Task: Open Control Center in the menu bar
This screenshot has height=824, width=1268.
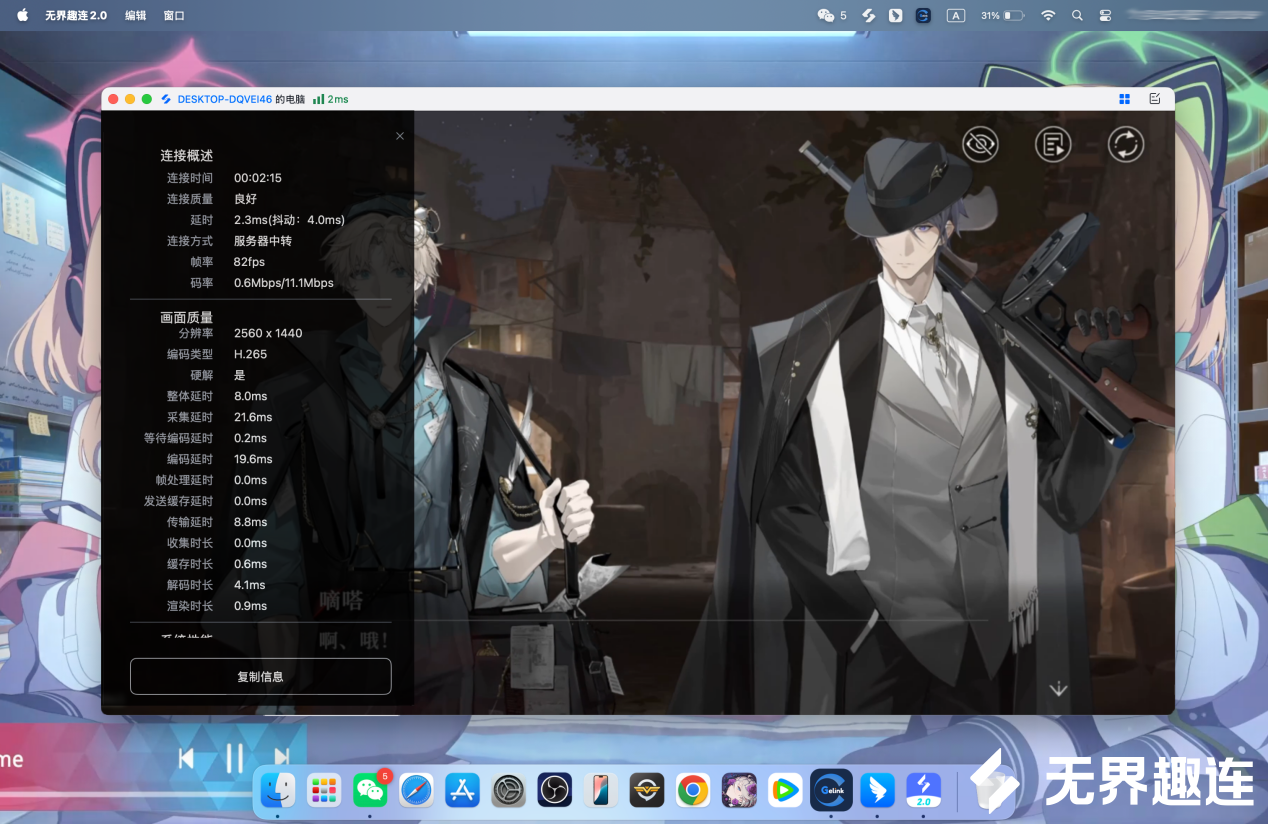Action: [x=1105, y=15]
